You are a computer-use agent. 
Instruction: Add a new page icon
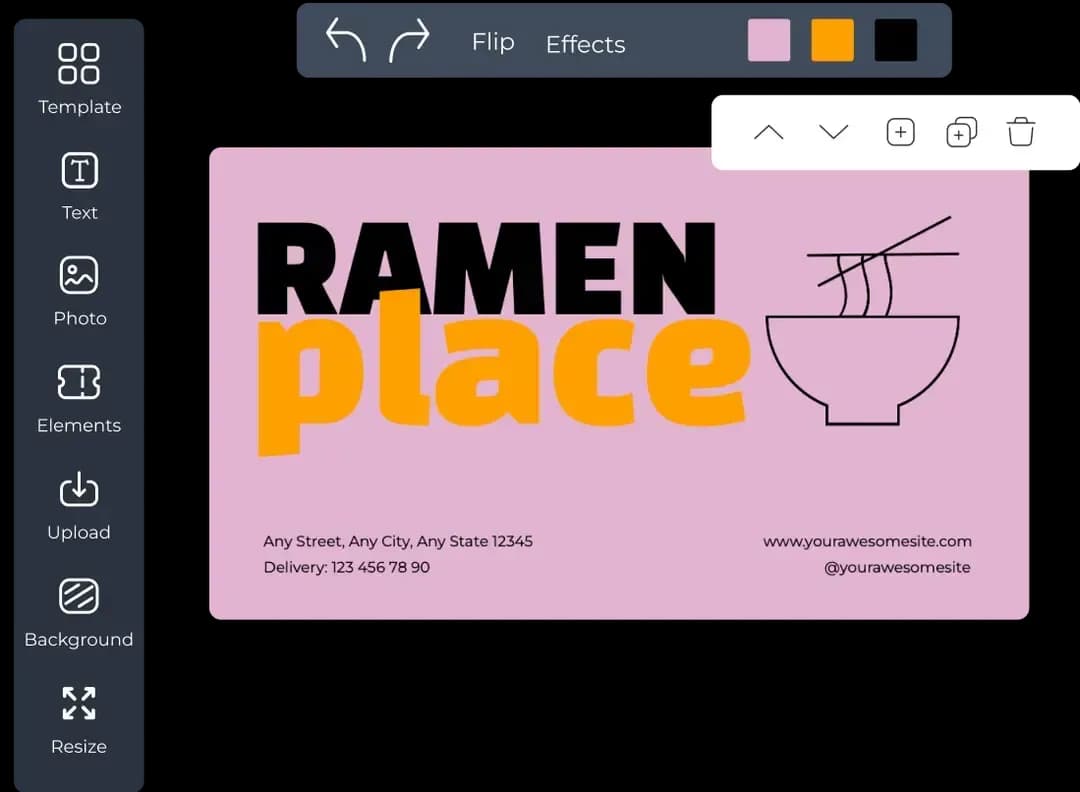[900, 132]
